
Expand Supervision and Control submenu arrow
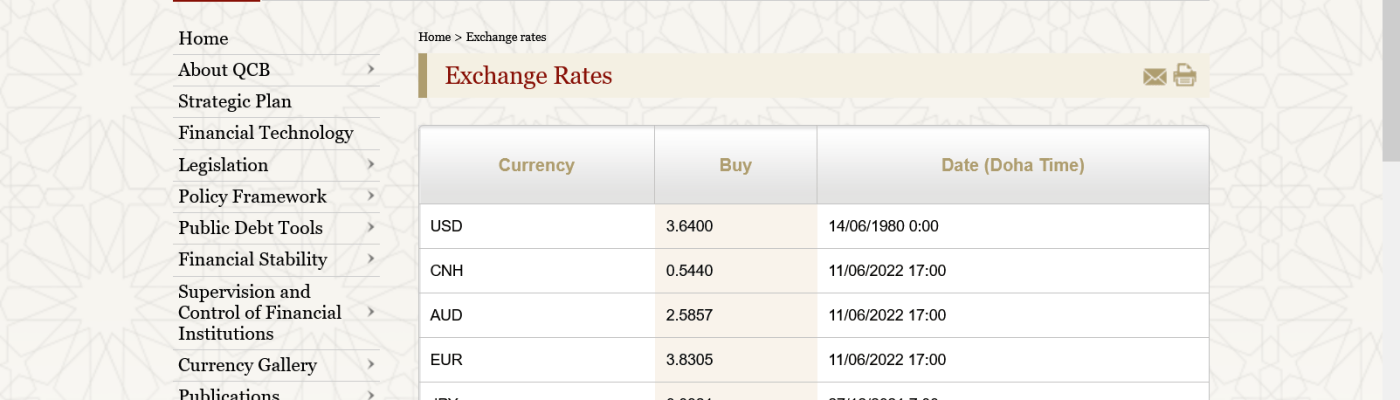tap(371, 312)
